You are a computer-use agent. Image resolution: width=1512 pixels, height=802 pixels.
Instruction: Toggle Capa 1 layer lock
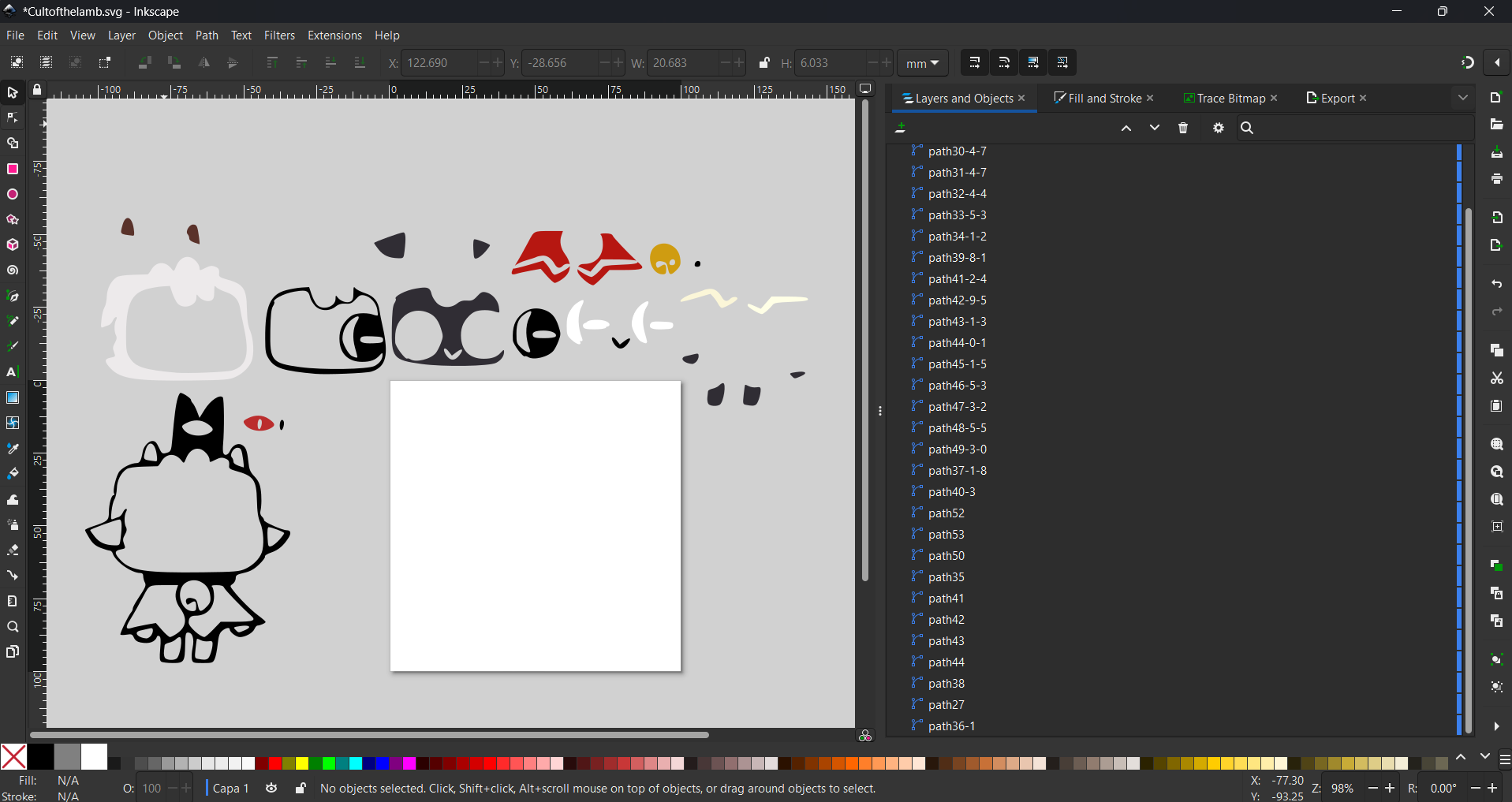(301, 788)
